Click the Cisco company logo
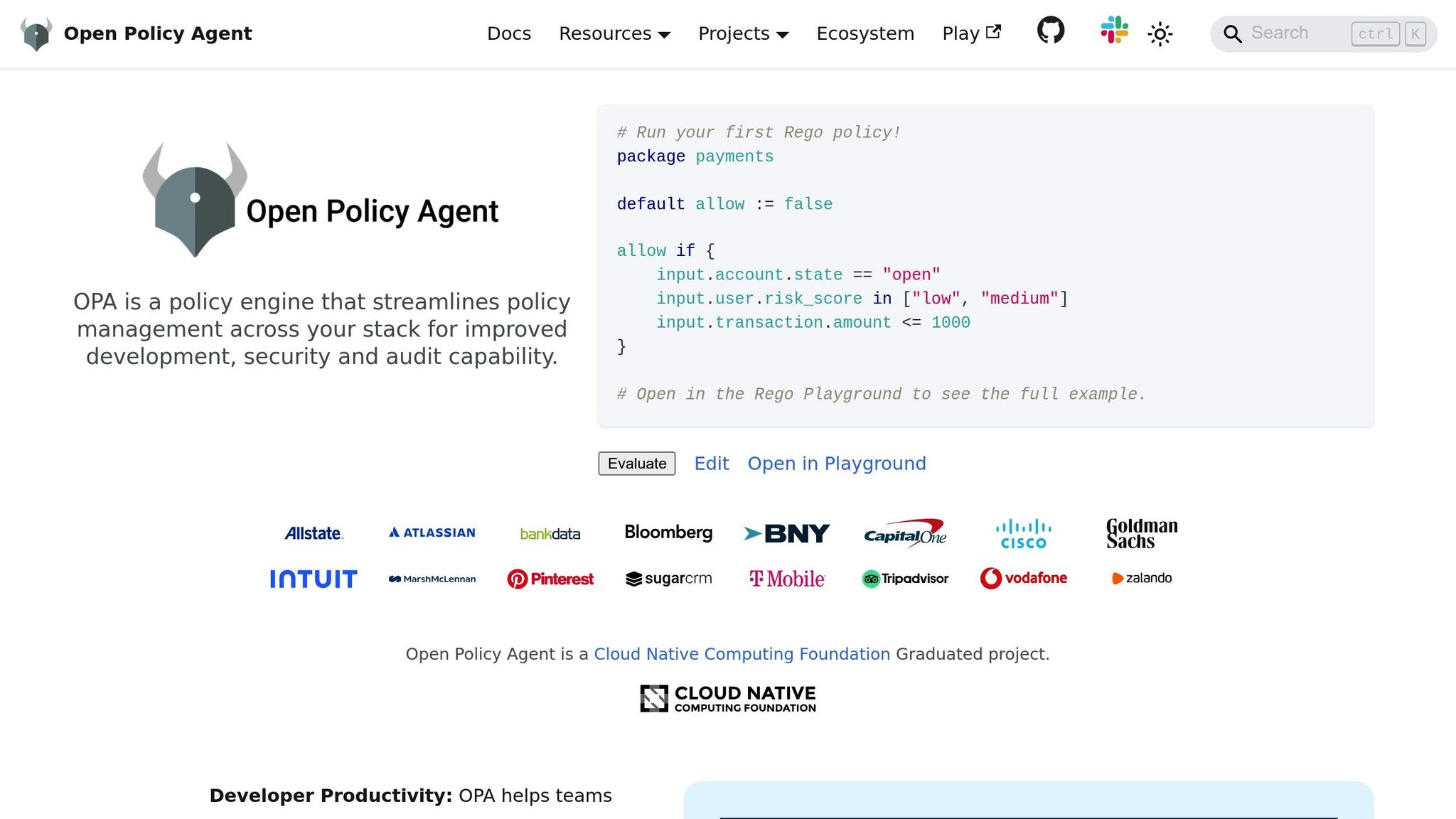 1023,532
